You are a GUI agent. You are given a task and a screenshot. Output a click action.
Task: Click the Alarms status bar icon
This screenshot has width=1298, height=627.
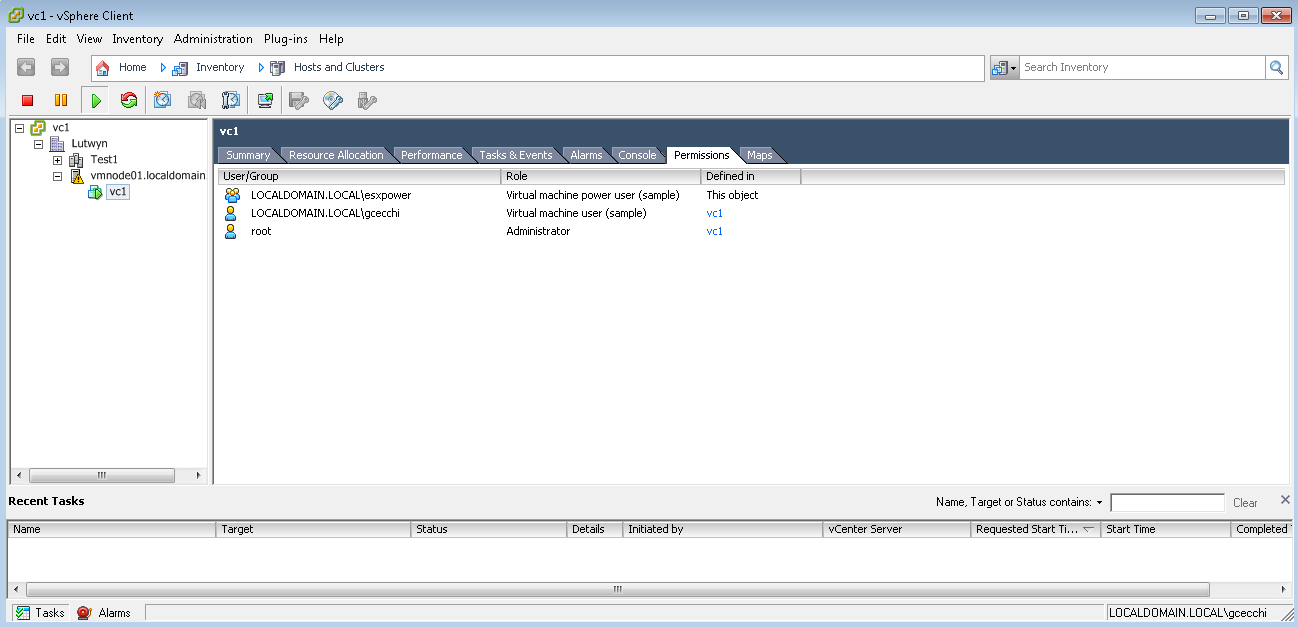(x=85, y=613)
